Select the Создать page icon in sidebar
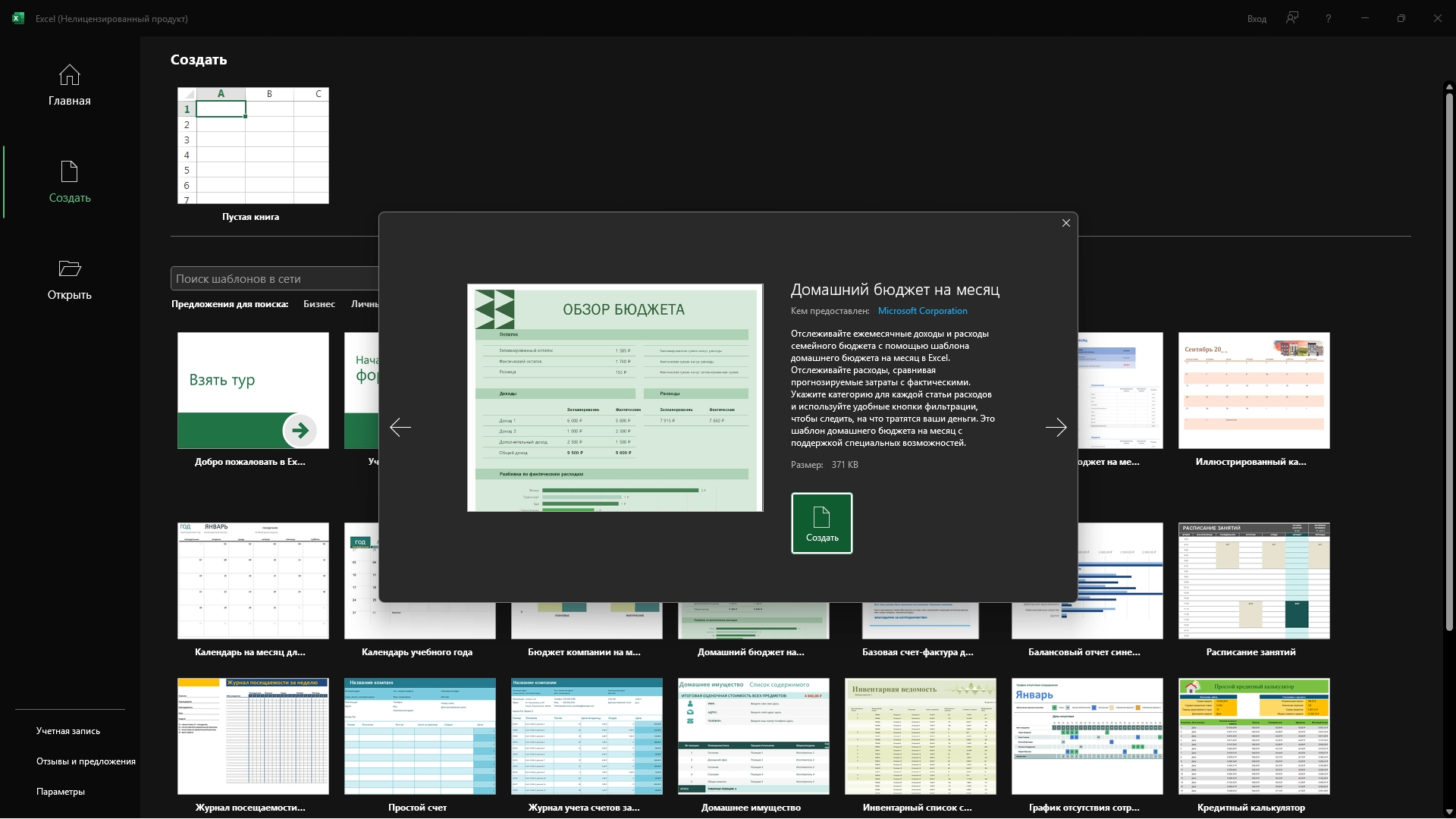The width and height of the screenshot is (1456, 819). [69, 172]
